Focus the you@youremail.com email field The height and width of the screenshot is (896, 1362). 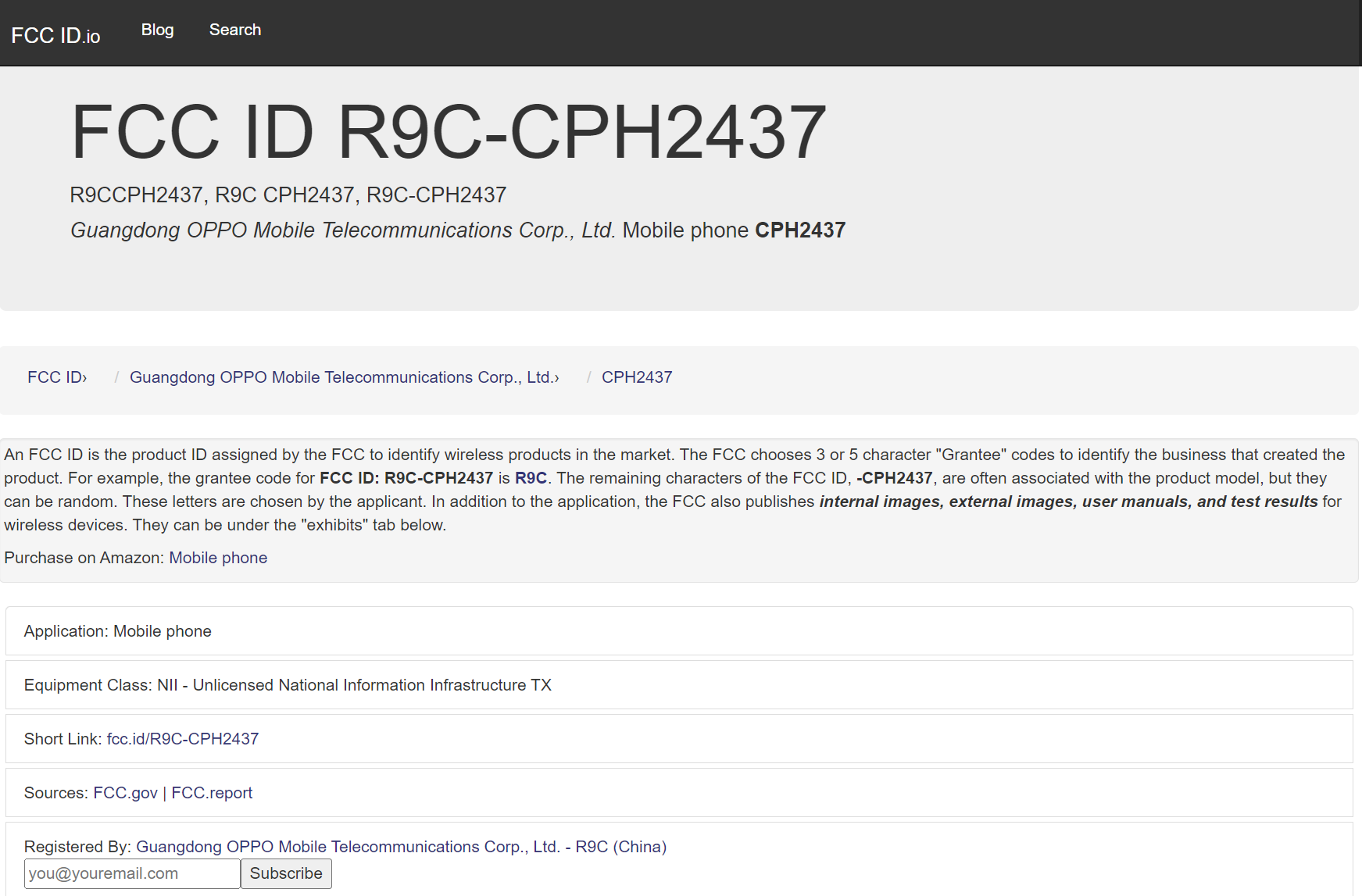[x=132, y=873]
